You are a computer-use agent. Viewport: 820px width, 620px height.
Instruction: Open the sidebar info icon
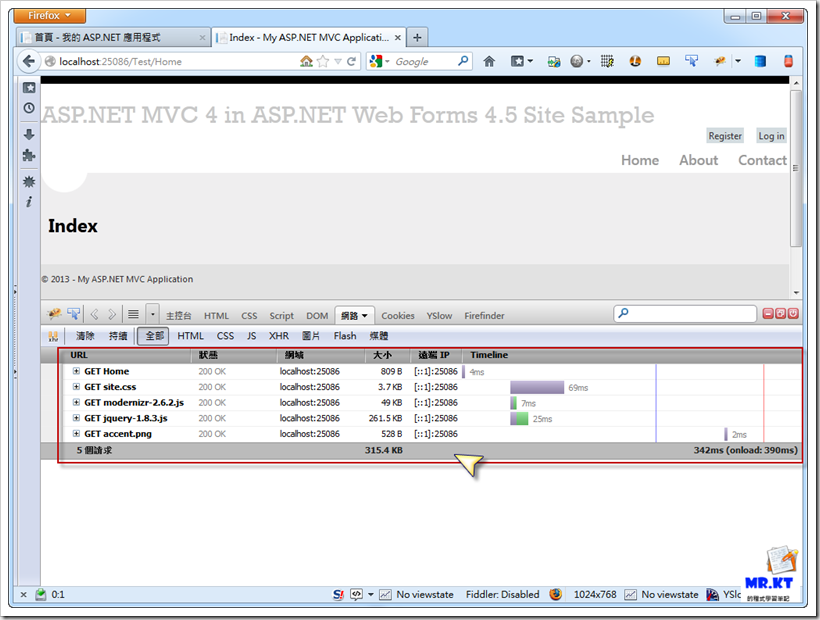pos(29,202)
